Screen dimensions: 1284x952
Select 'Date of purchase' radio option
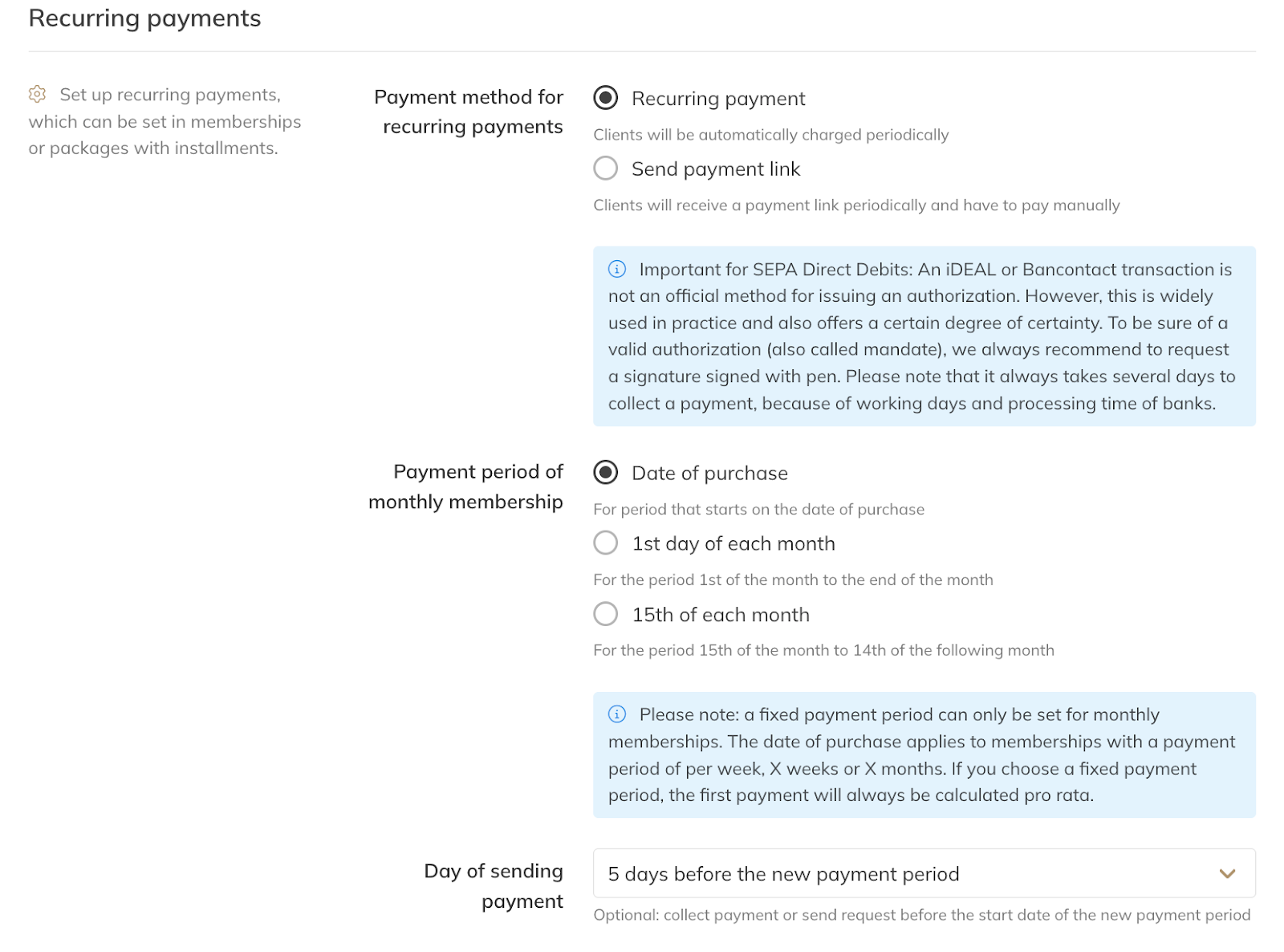(606, 473)
